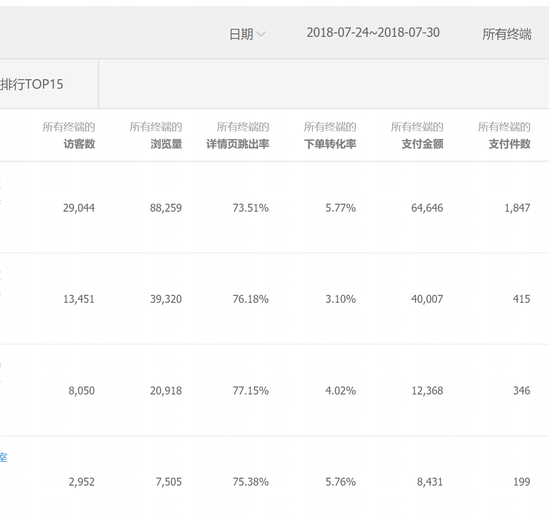Select page views value 7,505

coord(169,482)
